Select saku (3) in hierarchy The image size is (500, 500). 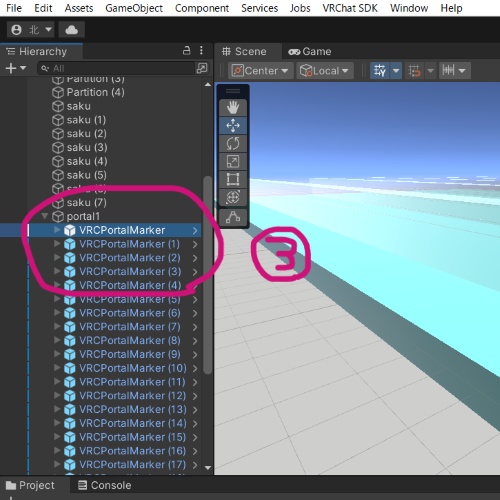click(87, 147)
